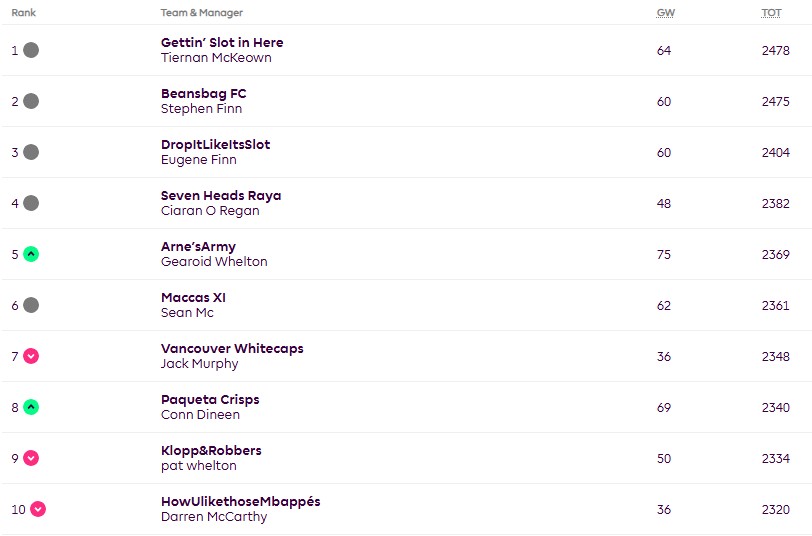Click Paqueta Crisps total score 2340

click(775, 408)
